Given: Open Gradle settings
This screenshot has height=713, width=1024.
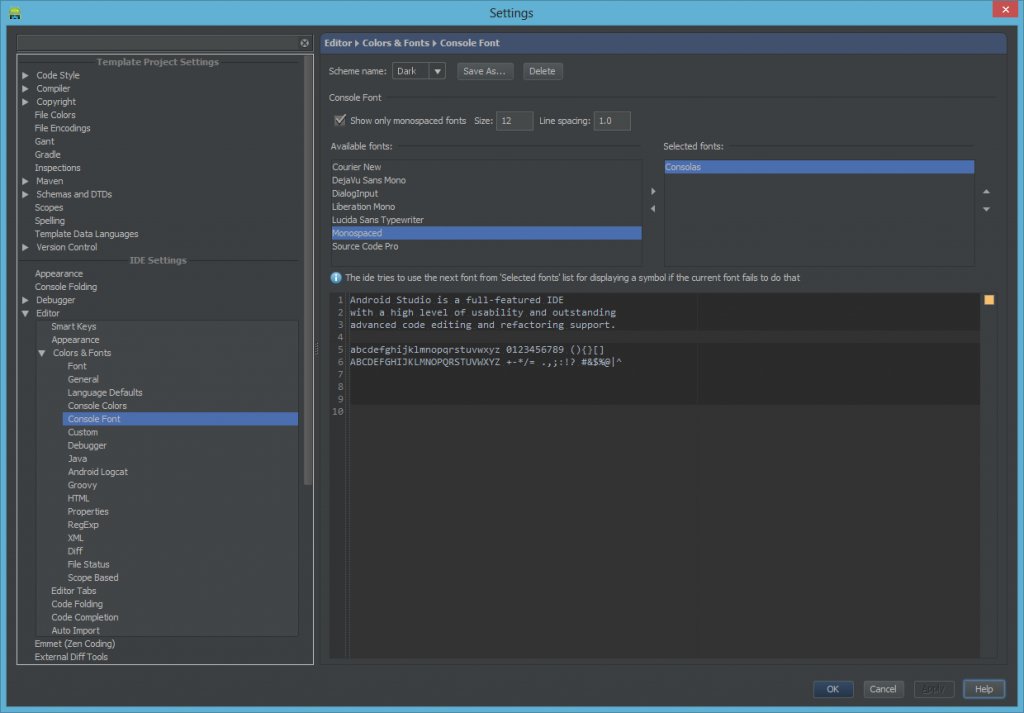Looking at the screenshot, I should (x=48, y=155).
